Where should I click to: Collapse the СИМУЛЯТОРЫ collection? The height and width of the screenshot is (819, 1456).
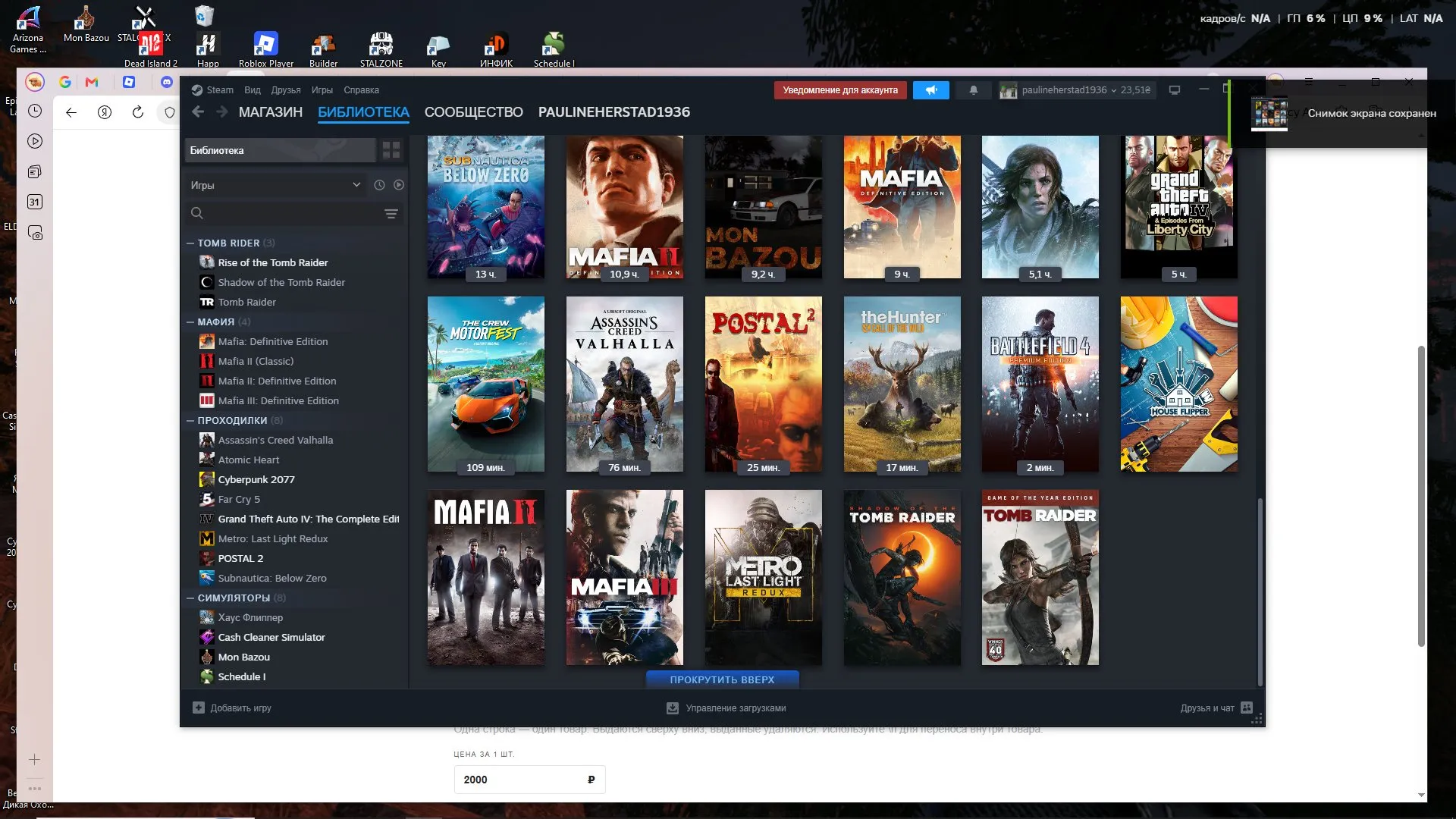click(x=190, y=598)
